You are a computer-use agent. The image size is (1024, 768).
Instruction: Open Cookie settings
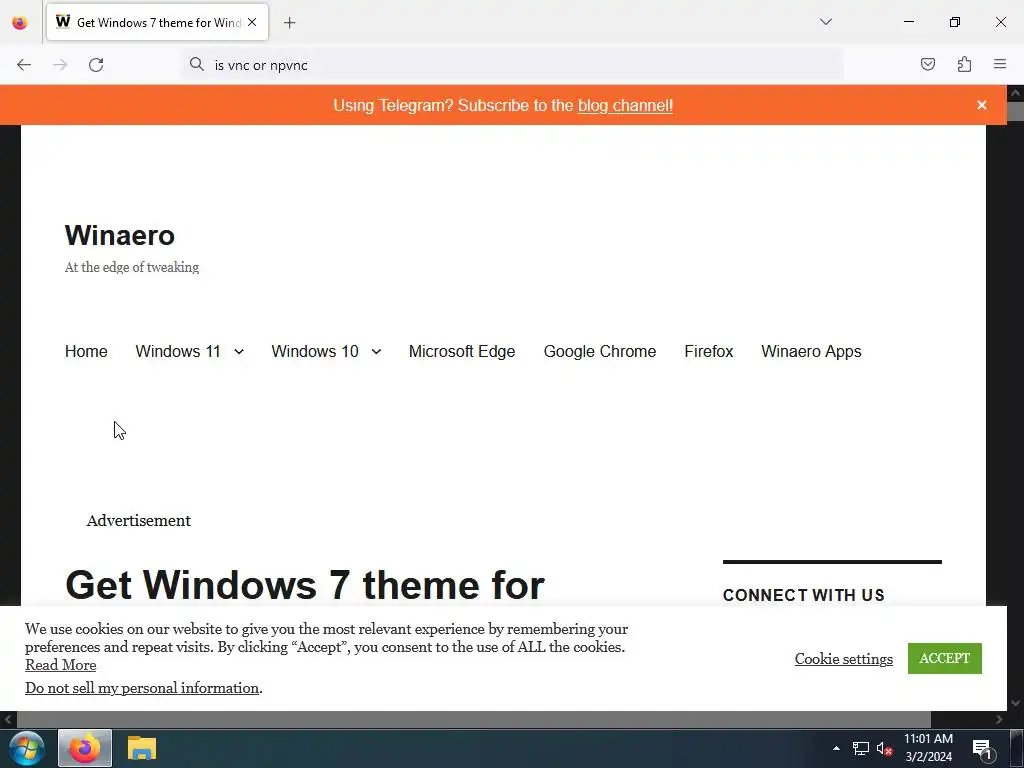coord(843,659)
